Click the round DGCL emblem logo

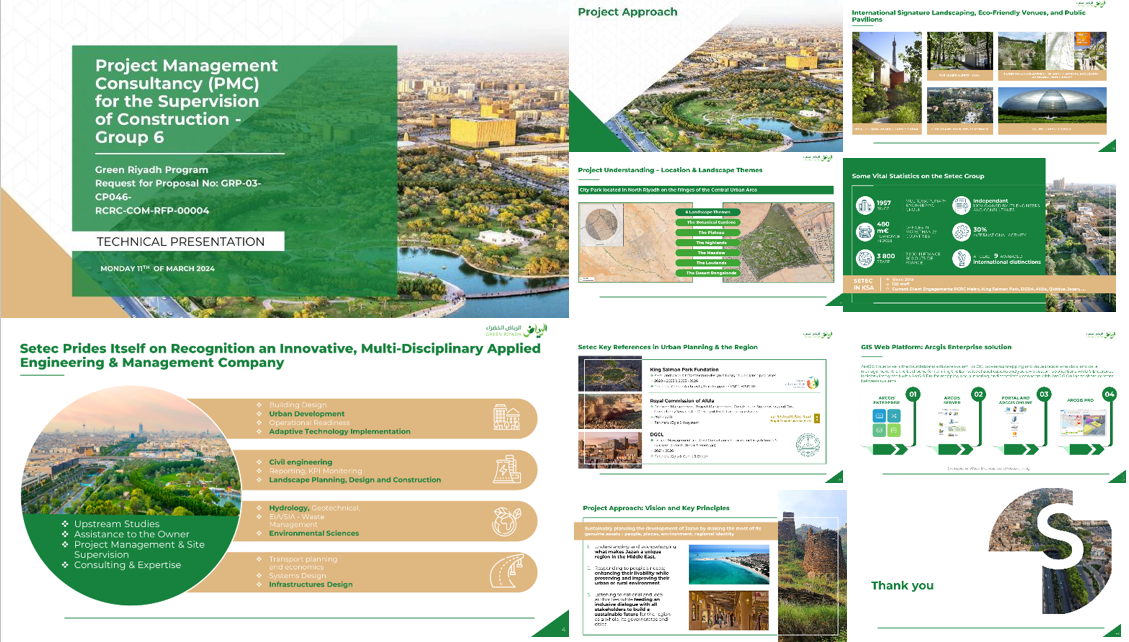[808, 446]
